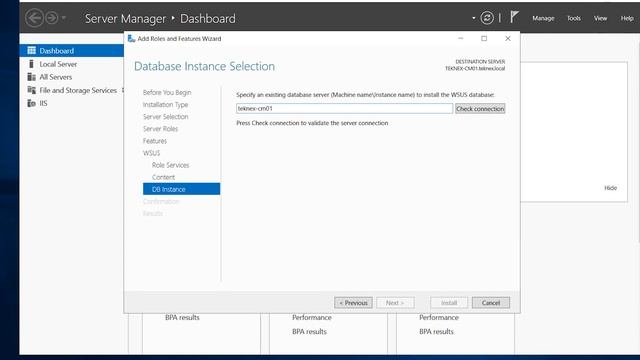Open the Tools menu

tap(573, 18)
